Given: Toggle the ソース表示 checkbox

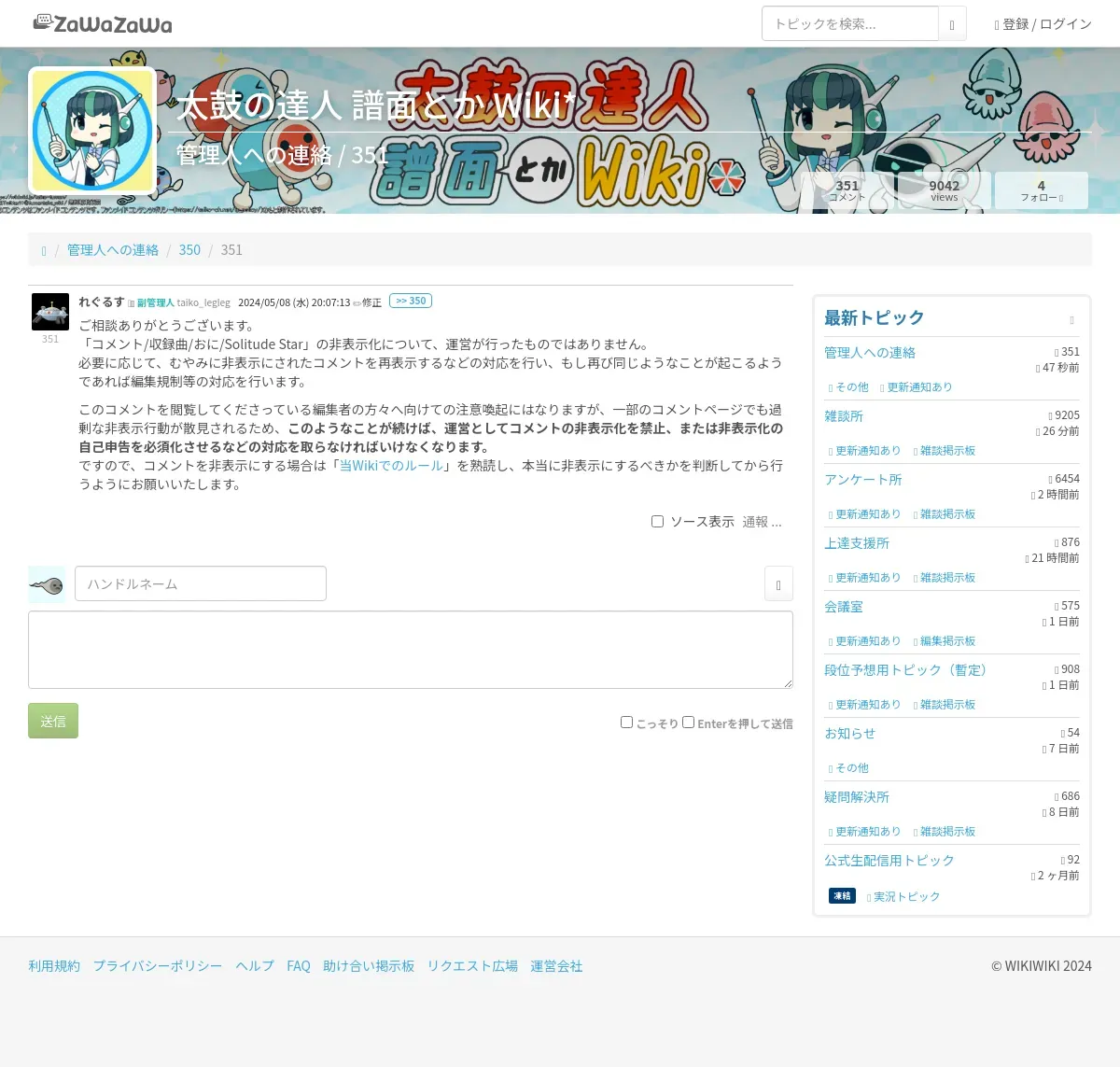Looking at the screenshot, I should 657,522.
